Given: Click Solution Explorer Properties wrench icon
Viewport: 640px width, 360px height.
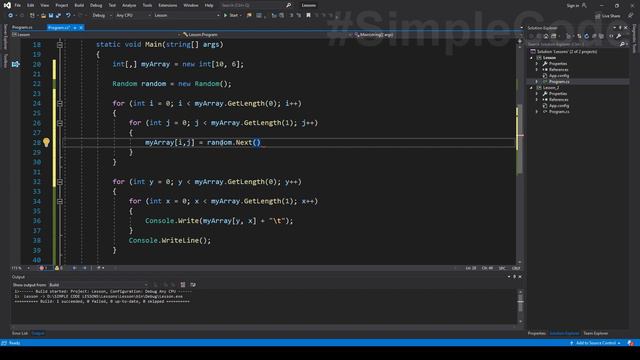Looking at the screenshot, I should pos(619,36).
